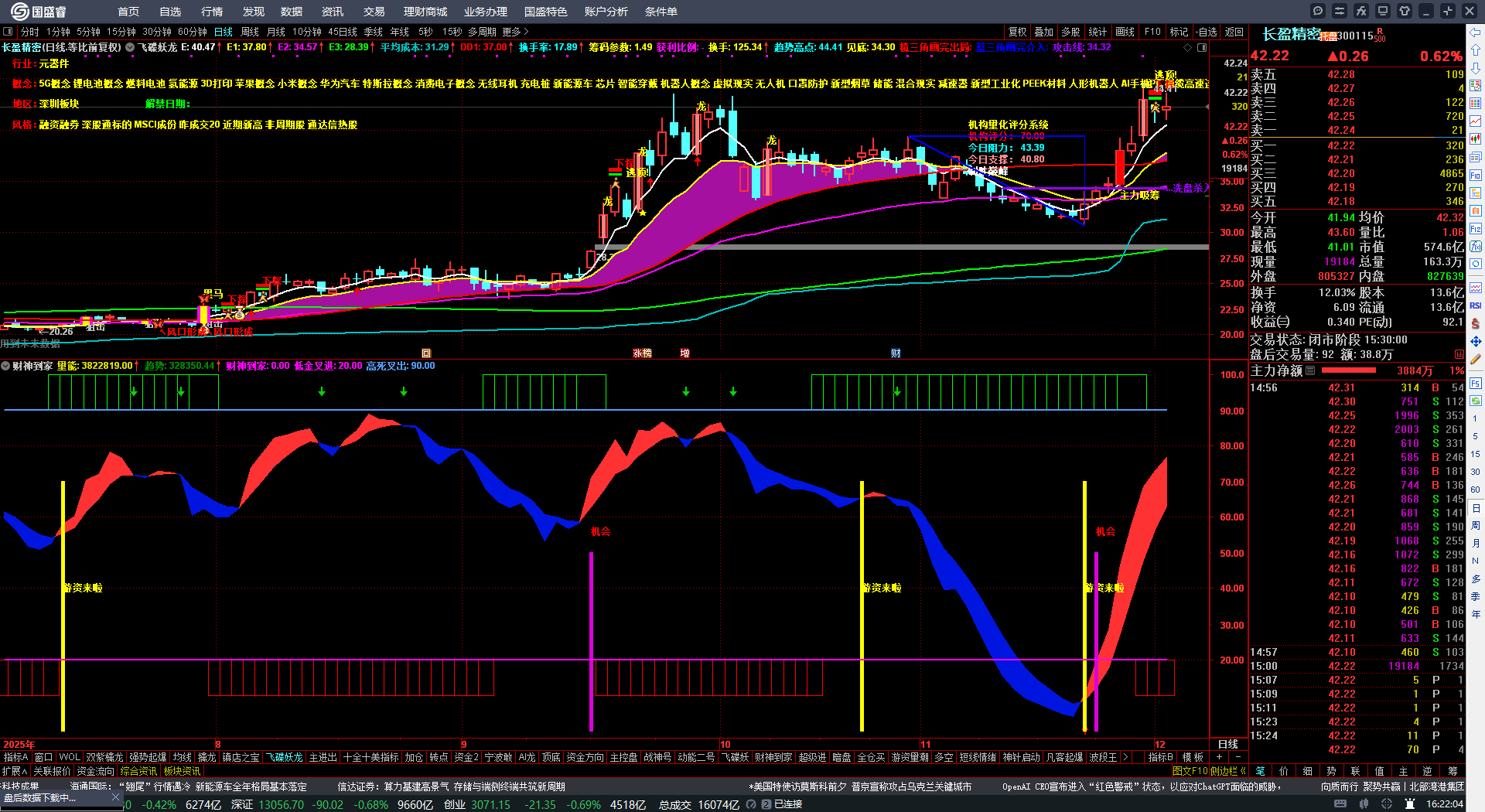Switch to 月线 monthly period
Screen dimensions: 1485x812
click(x=276, y=32)
